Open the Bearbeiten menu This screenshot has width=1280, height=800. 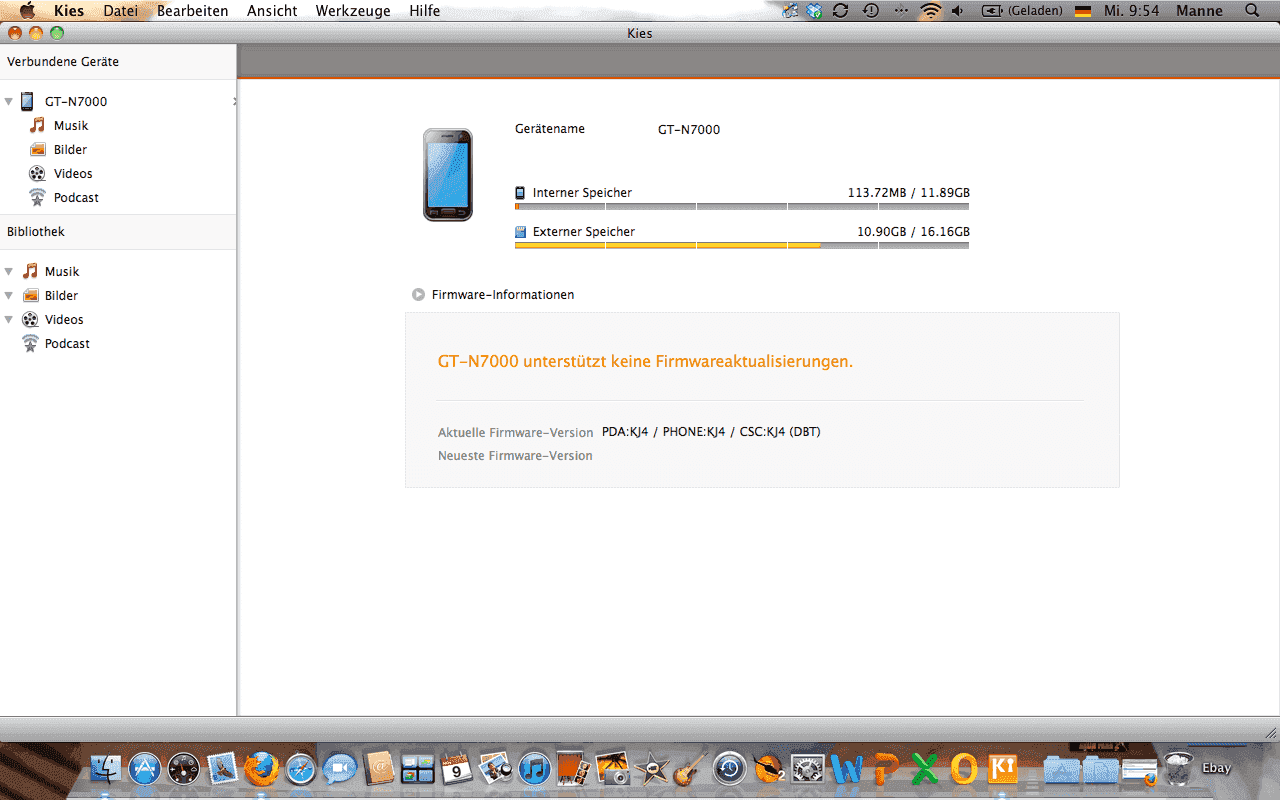[x=193, y=11]
